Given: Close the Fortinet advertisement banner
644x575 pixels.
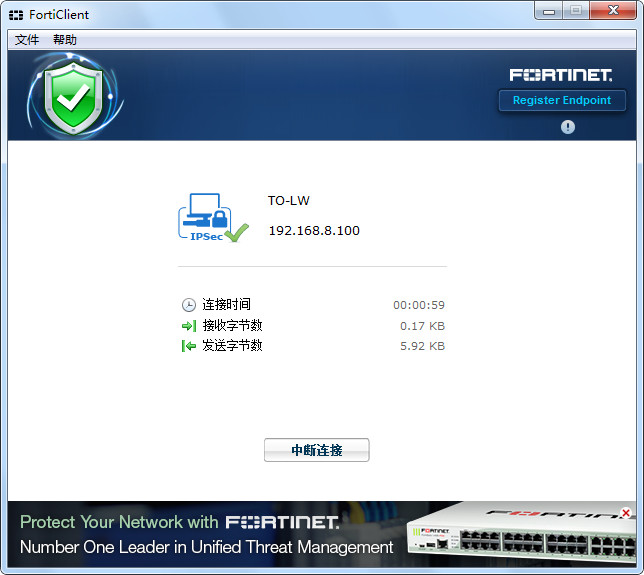Looking at the screenshot, I should click(x=626, y=513).
